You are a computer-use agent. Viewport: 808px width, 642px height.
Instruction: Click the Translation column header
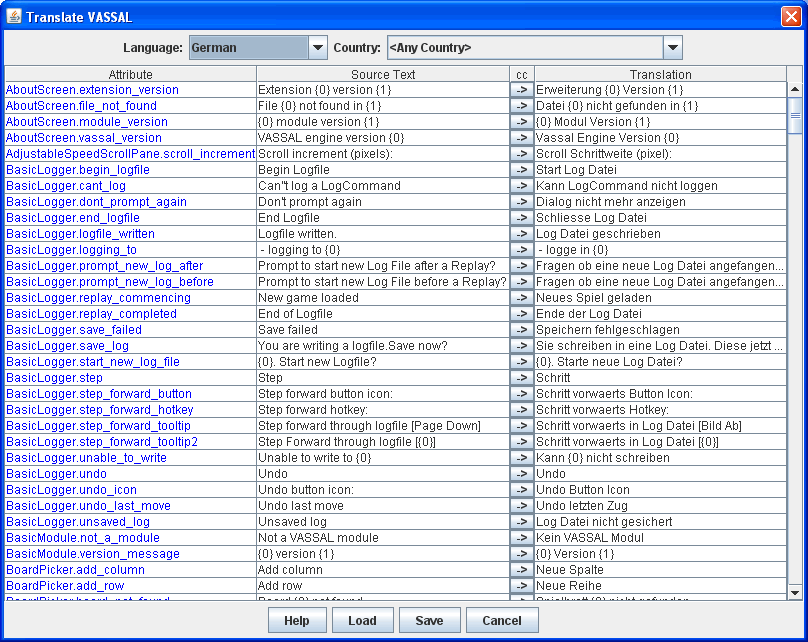[x=660, y=74]
